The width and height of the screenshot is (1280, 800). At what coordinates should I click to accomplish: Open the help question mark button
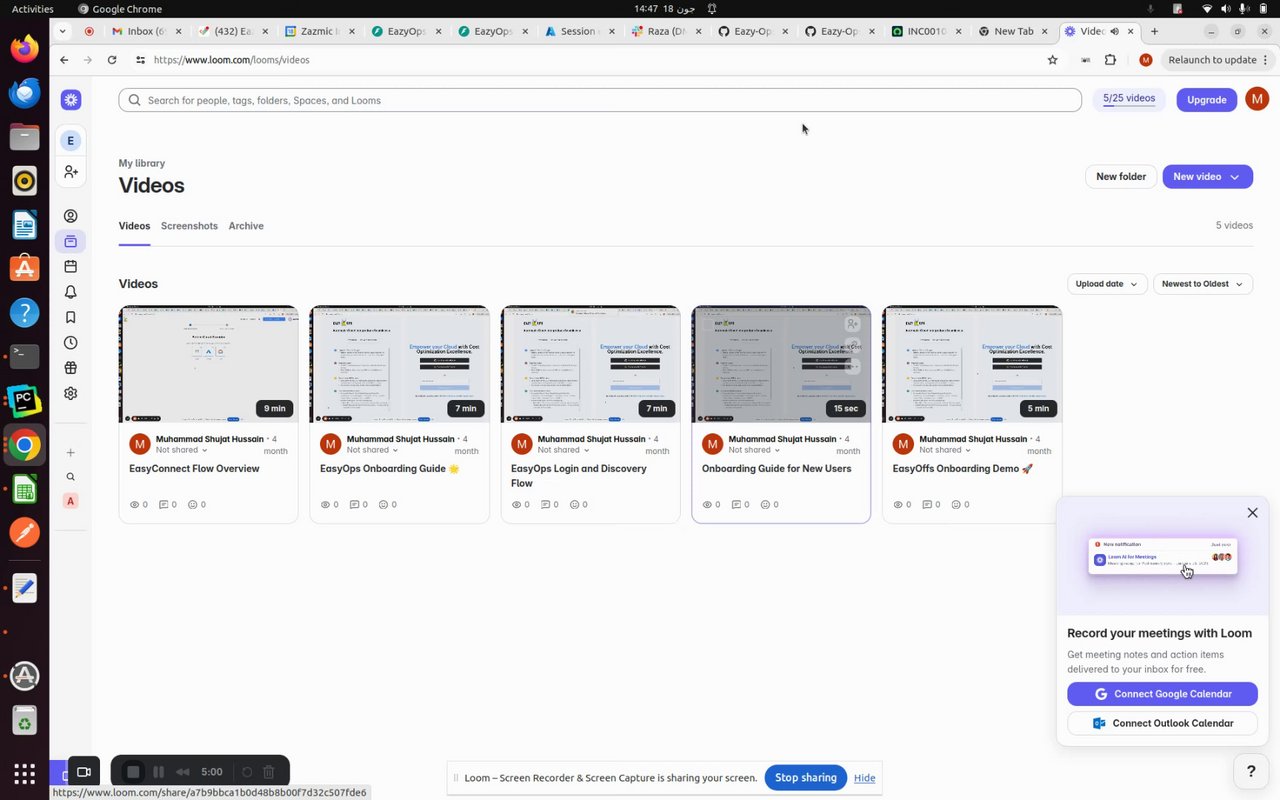click(1250, 771)
